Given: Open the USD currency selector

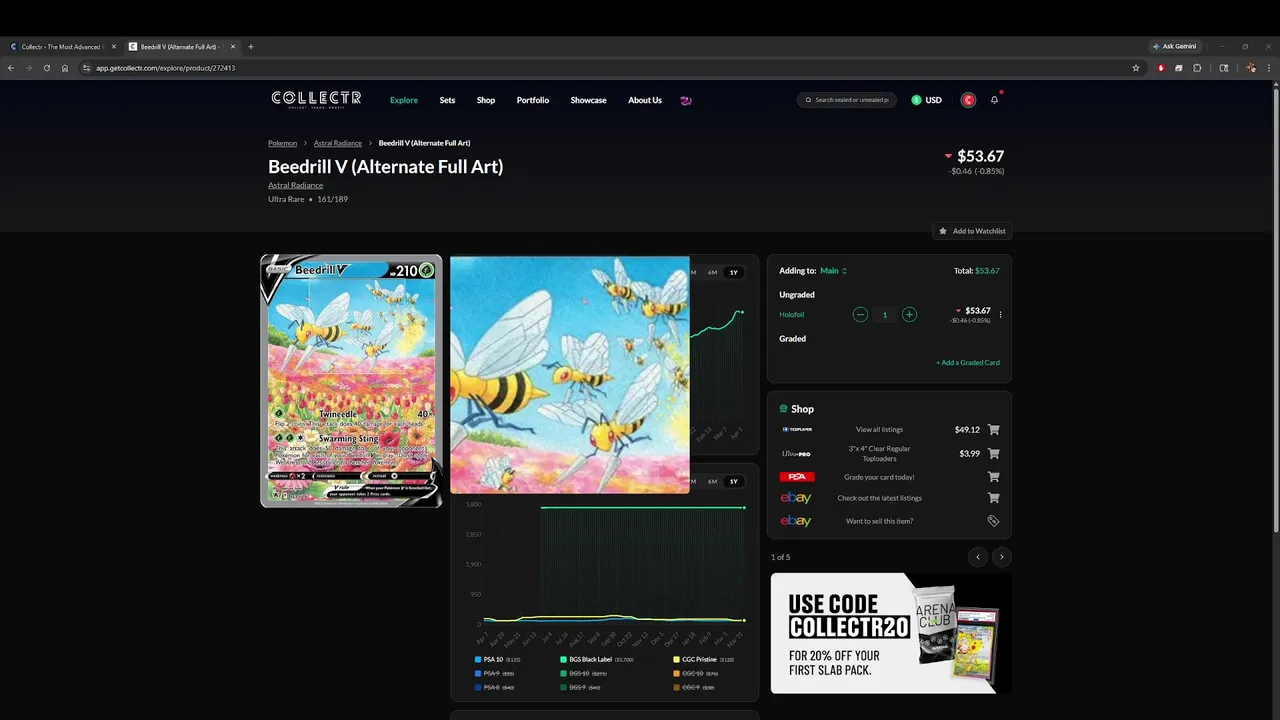Looking at the screenshot, I should coord(927,100).
